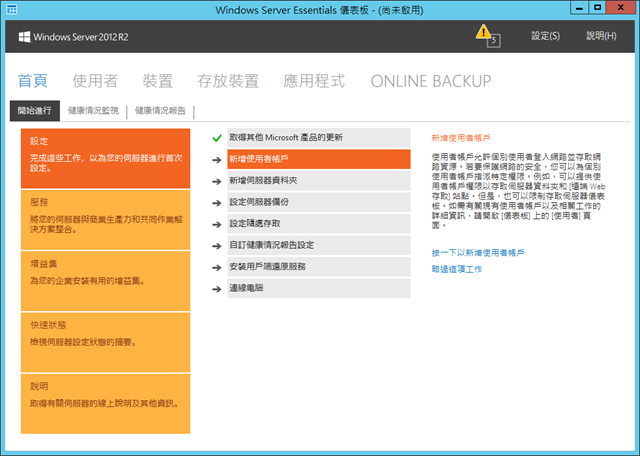Click arrow icon beside 設定隨處存取

(217, 225)
